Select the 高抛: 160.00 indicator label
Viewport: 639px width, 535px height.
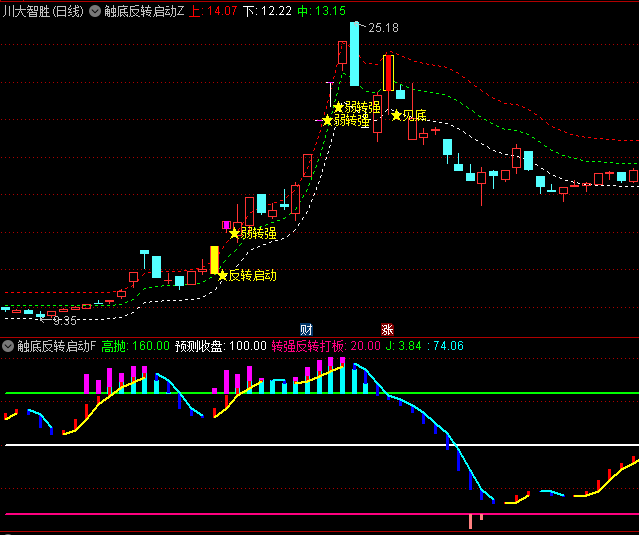[x=135, y=347]
